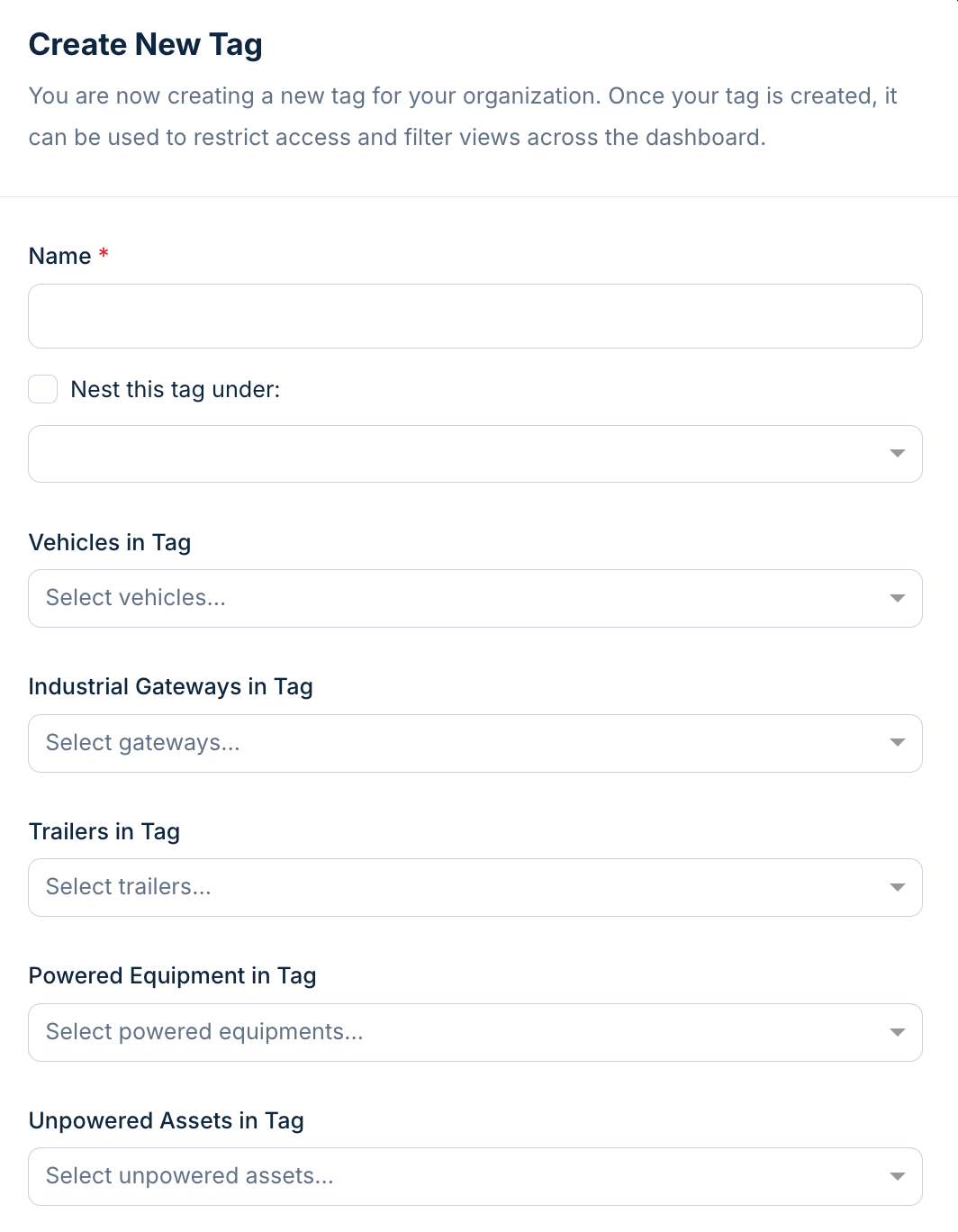Click the arrow icon in the Industrial Gateways dropdown
This screenshot has height=1232, width=958.
pyautogui.click(x=897, y=743)
